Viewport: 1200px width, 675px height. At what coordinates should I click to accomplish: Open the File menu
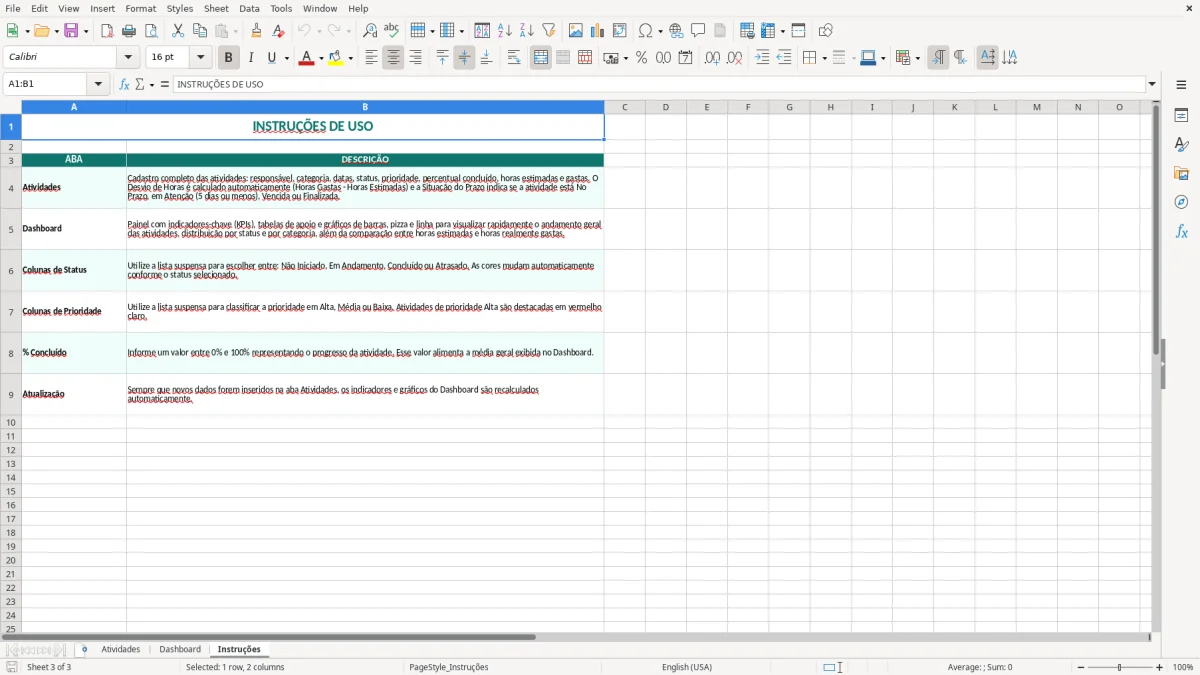pos(13,8)
